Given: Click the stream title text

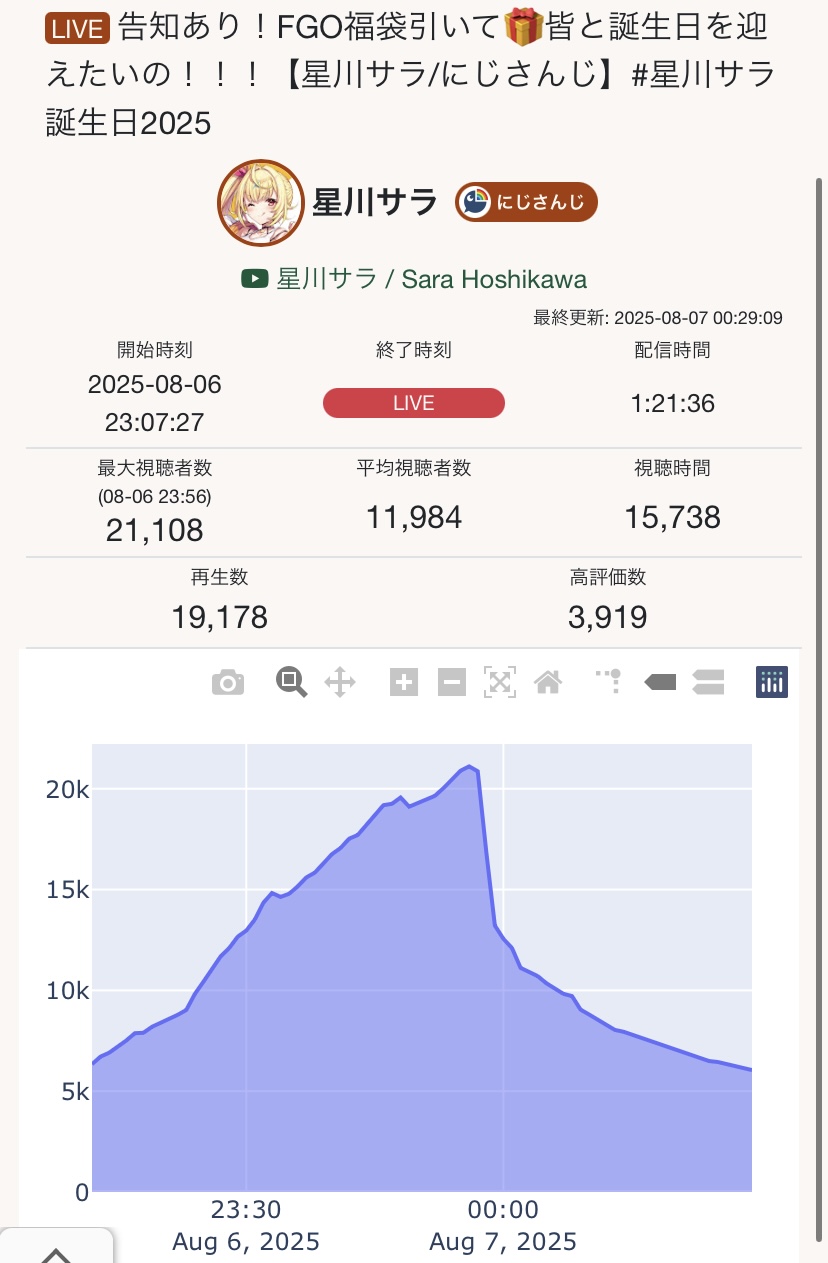Looking at the screenshot, I should (x=410, y=74).
